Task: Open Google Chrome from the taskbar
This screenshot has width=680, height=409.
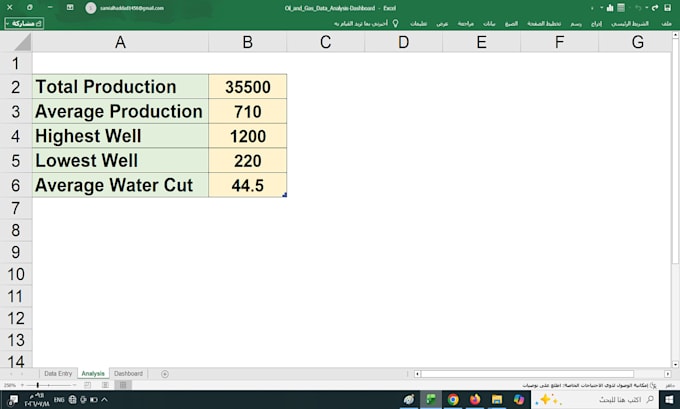Action: click(x=453, y=399)
